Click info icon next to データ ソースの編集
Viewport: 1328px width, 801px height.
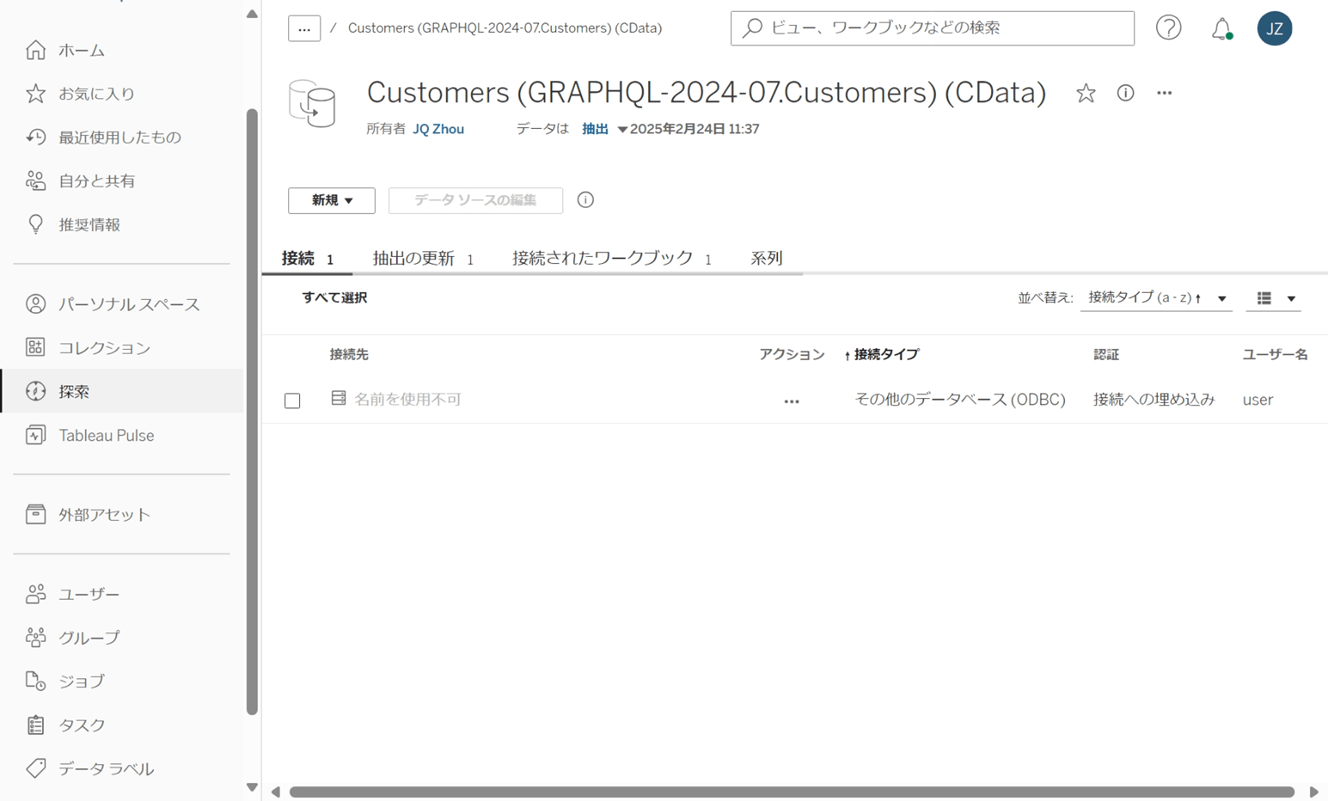click(x=586, y=200)
